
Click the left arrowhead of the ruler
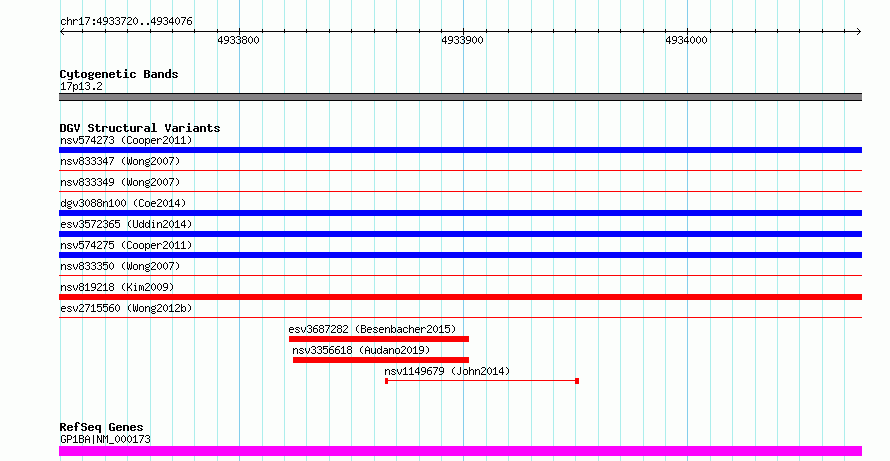[x=62, y=31]
